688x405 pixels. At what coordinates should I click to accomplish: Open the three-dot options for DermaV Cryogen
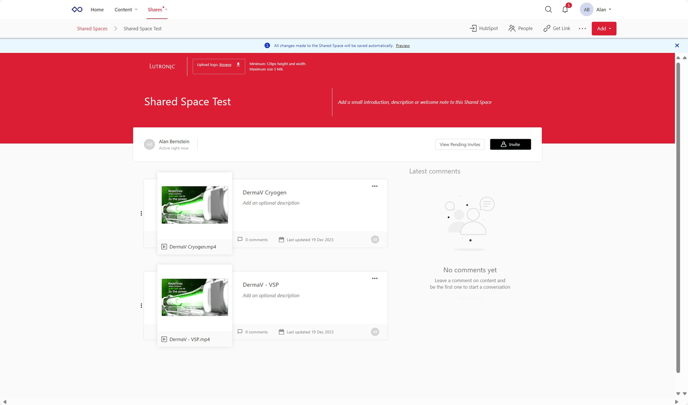[375, 186]
